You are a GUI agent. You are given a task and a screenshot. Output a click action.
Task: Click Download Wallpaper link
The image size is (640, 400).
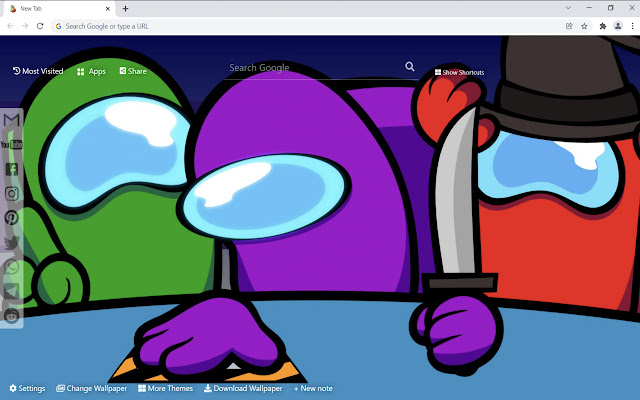[243, 388]
